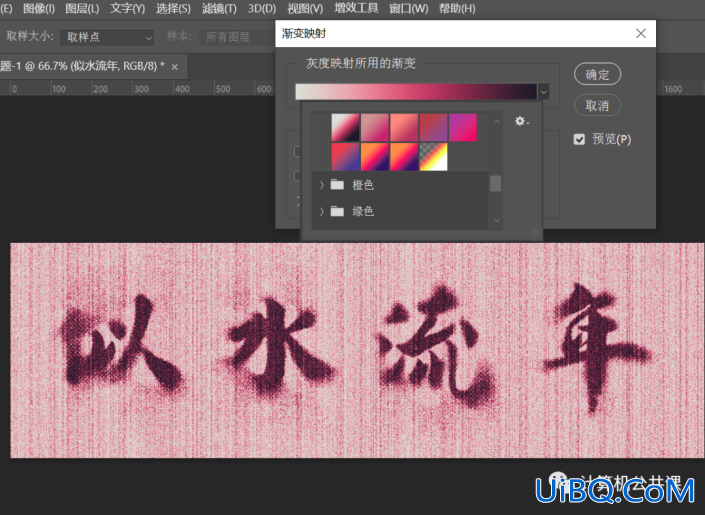Expand the 绿色 gradient folder

coord(321,211)
